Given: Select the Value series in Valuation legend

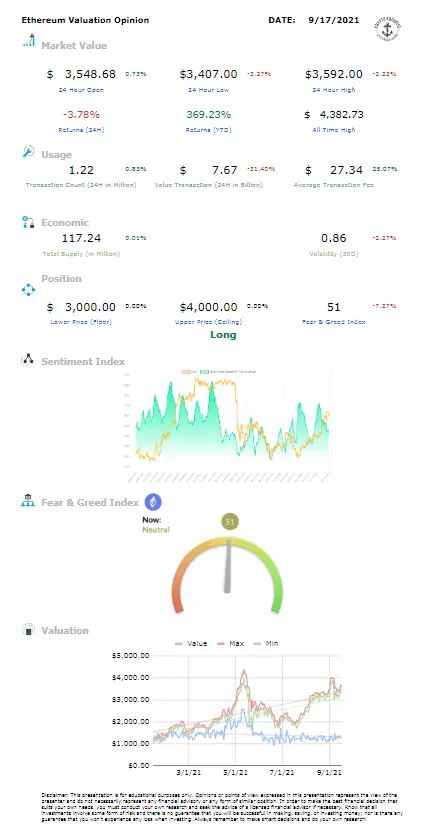Looking at the screenshot, I should pyautogui.click(x=191, y=643).
